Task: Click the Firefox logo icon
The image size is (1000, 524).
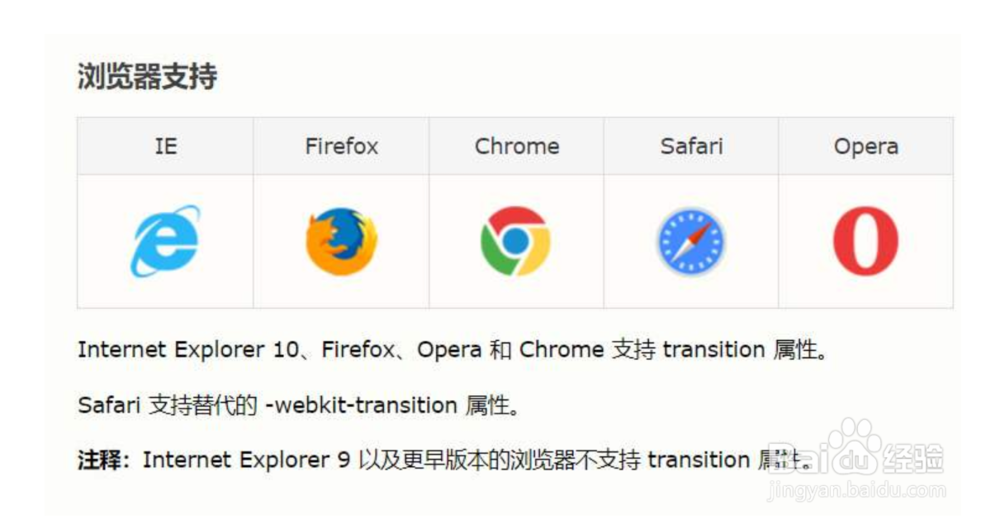Action: (341, 241)
